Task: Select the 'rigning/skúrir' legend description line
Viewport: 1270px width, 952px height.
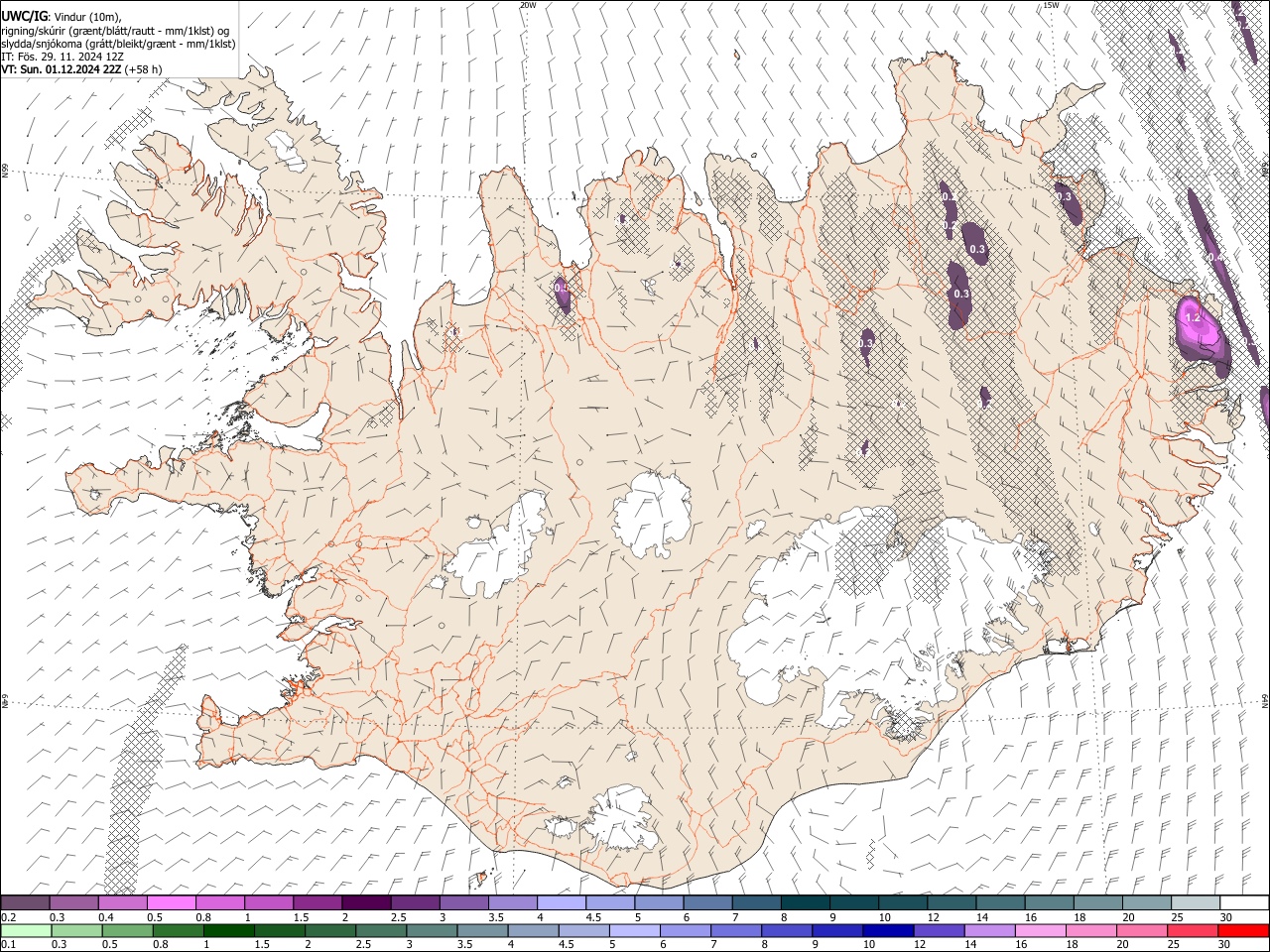Action: click(x=115, y=30)
